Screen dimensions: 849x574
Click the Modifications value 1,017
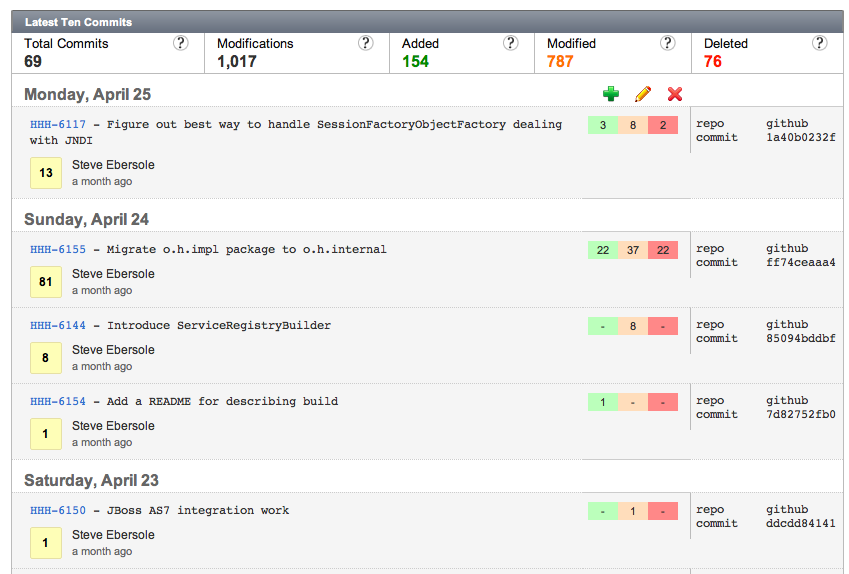237,61
